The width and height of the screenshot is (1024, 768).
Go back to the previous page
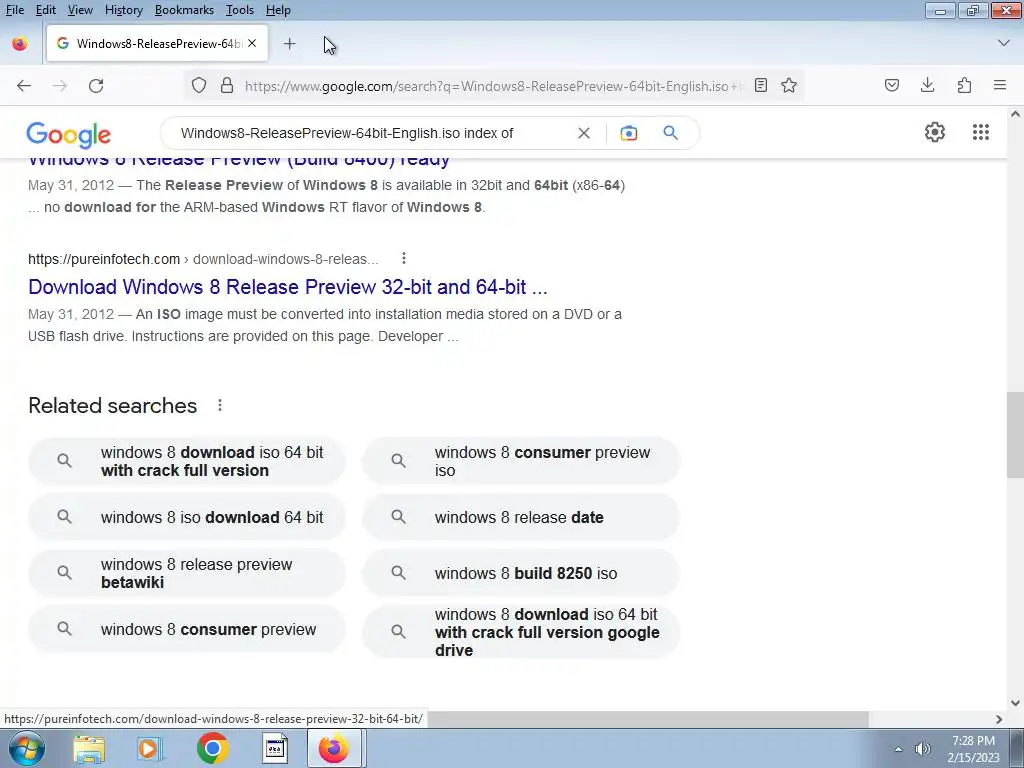24,86
